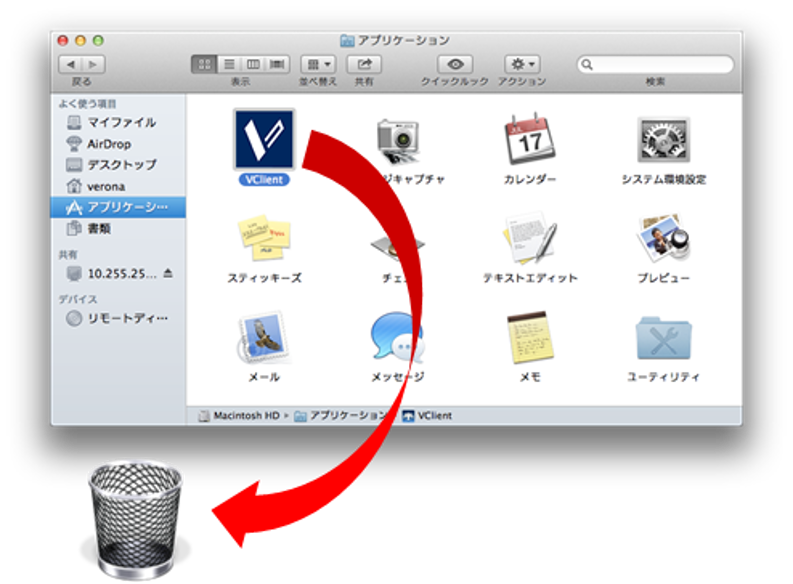Open verona home folder in sidebar
Image resolution: width=793 pixels, height=584 pixels.
coord(118,186)
